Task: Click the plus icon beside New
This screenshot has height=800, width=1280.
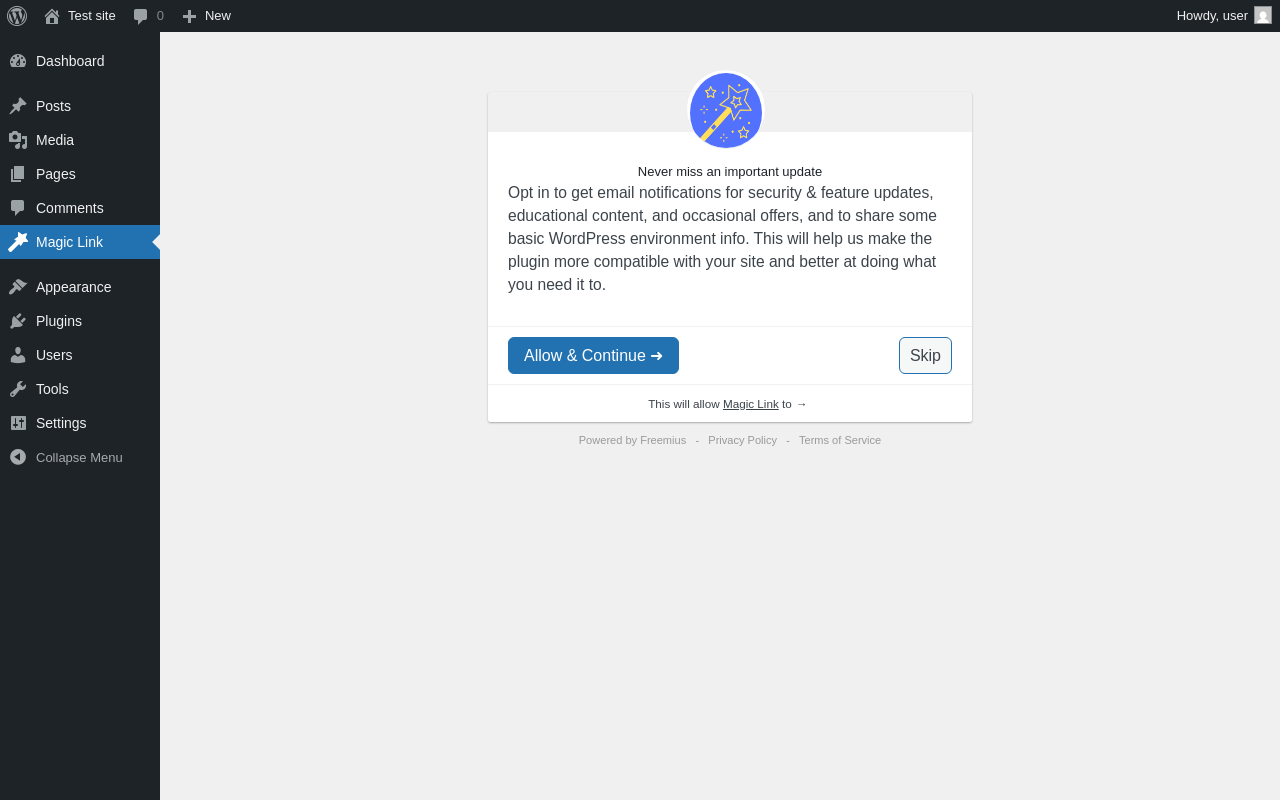Action: point(189,16)
